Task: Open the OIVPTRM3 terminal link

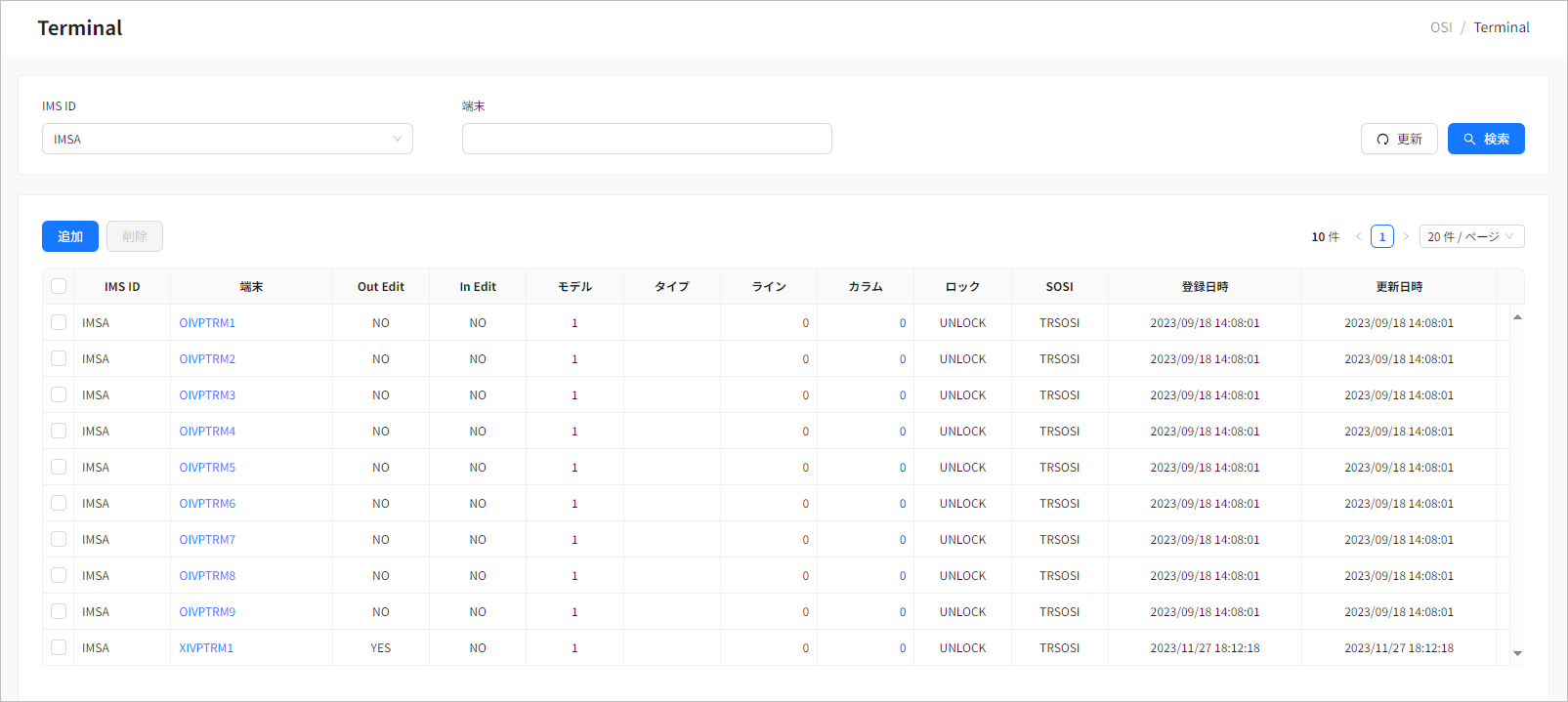Action: (x=207, y=395)
